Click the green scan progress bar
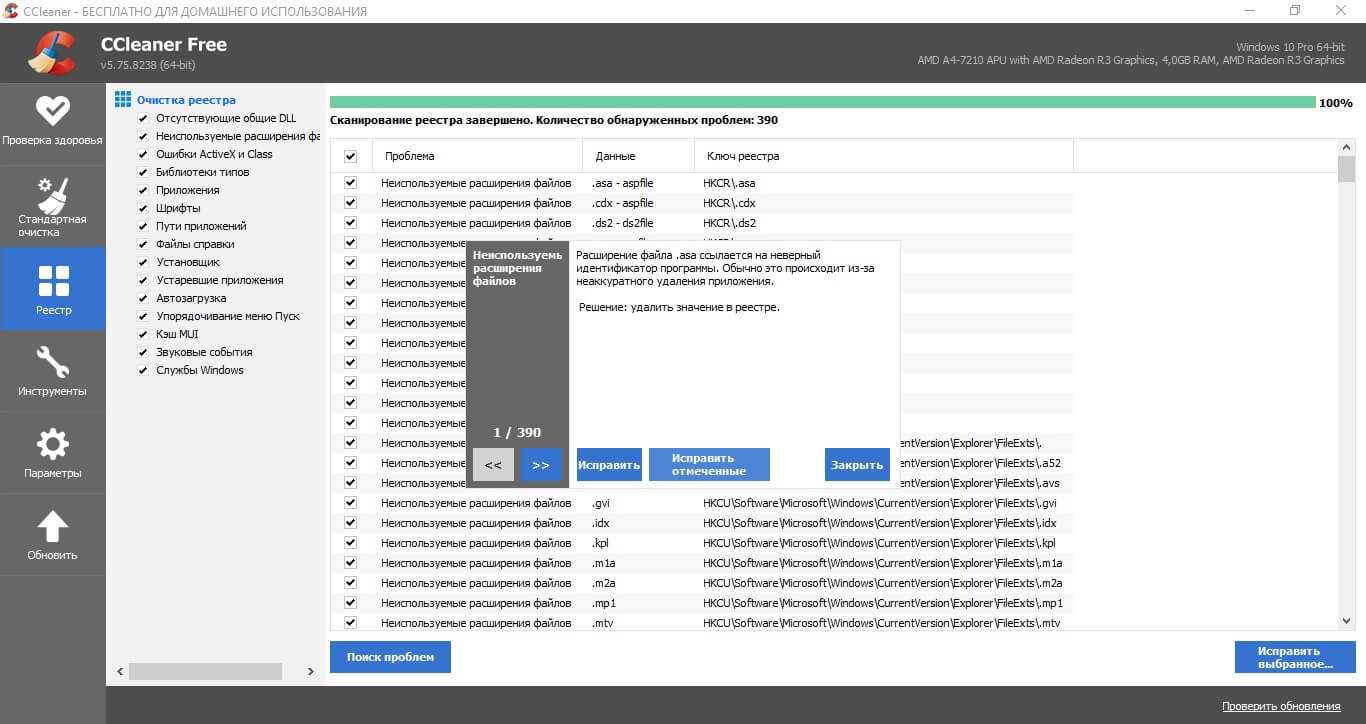 click(x=822, y=102)
